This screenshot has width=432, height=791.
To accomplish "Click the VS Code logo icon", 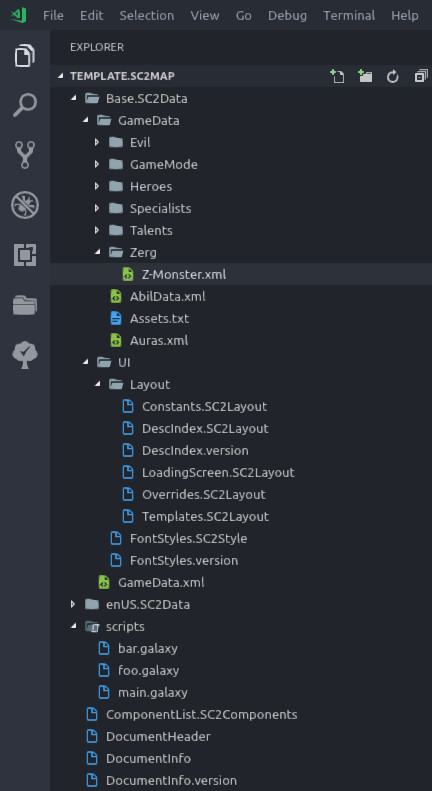I will click(19, 16).
